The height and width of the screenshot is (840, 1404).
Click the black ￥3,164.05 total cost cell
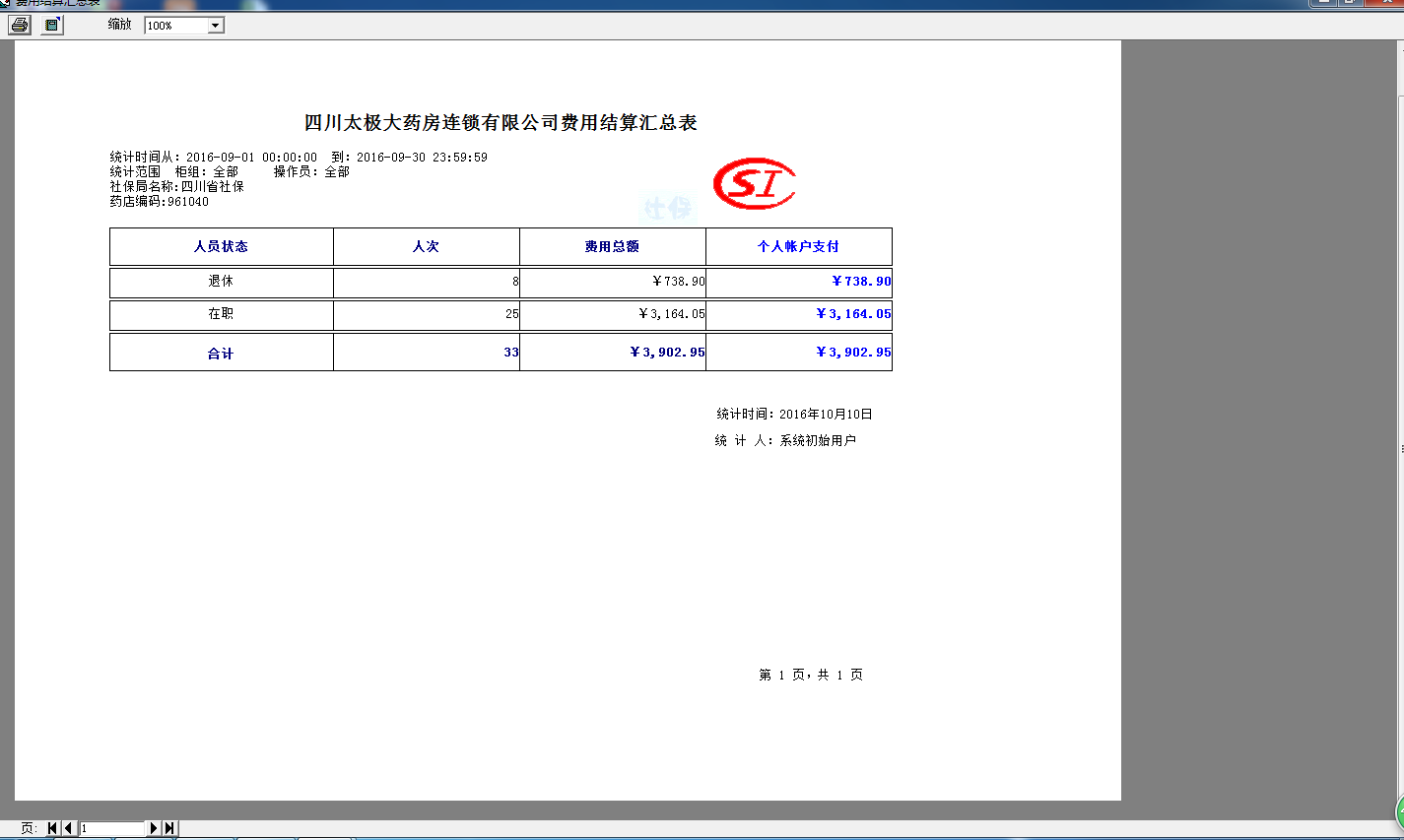[x=613, y=314]
